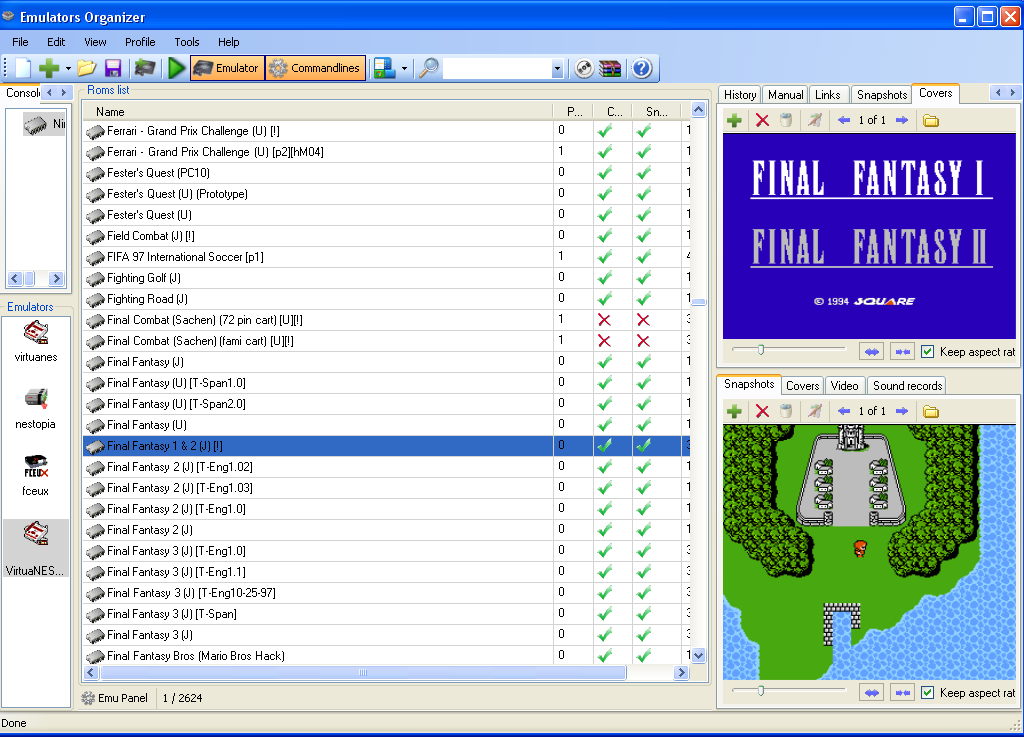Toggle Keep aspect ratio in Covers panel
The image size is (1024, 737).
click(927, 352)
